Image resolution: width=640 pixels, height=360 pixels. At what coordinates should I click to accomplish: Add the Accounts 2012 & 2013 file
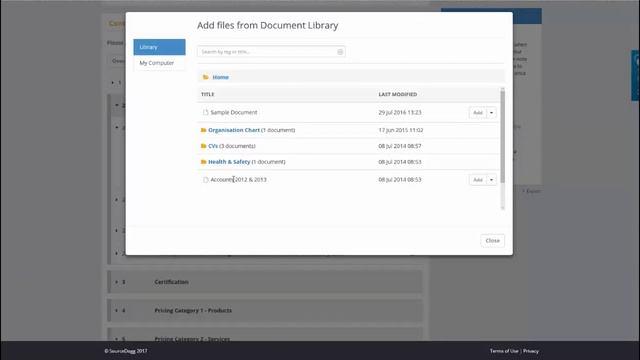click(478, 180)
